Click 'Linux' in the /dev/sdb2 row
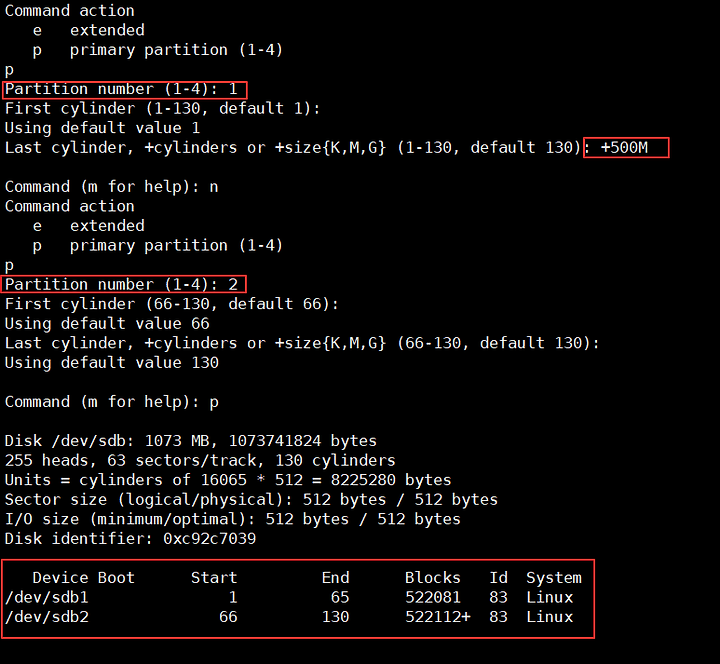This screenshot has height=664, width=720. (x=550, y=617)
